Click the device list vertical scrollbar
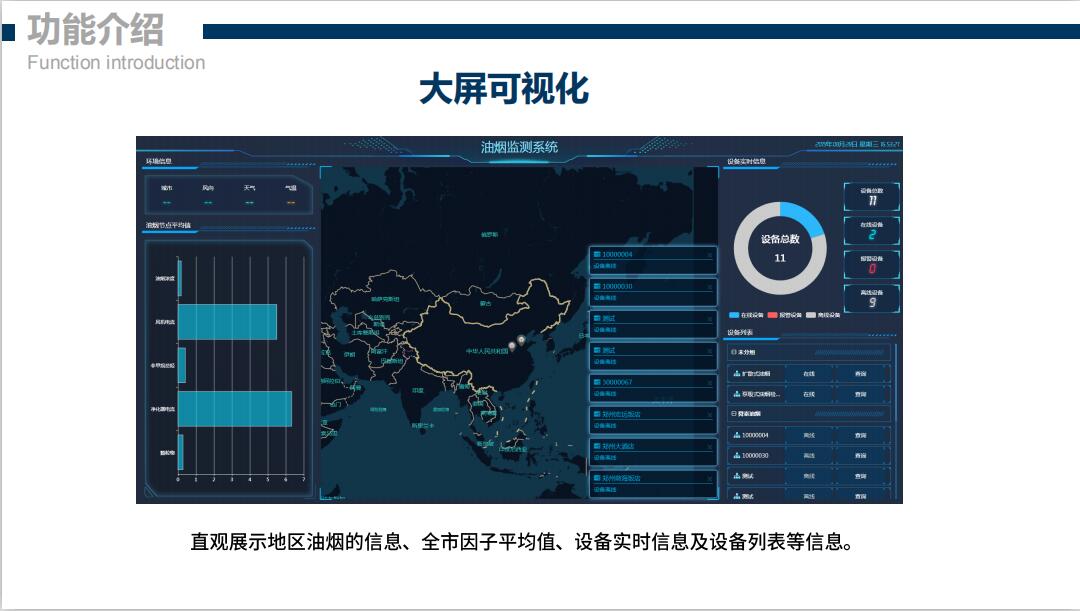Image resolution: width=1080 pixels, height=611 pixels. click(x=895, y=420)
